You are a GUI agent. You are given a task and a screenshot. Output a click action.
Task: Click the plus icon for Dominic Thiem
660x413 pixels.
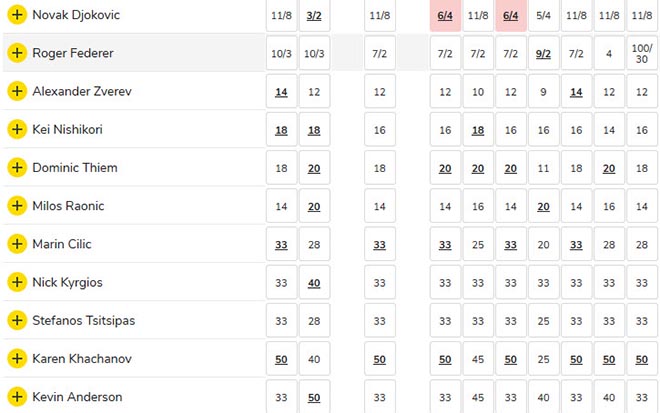tap(16, 167)
